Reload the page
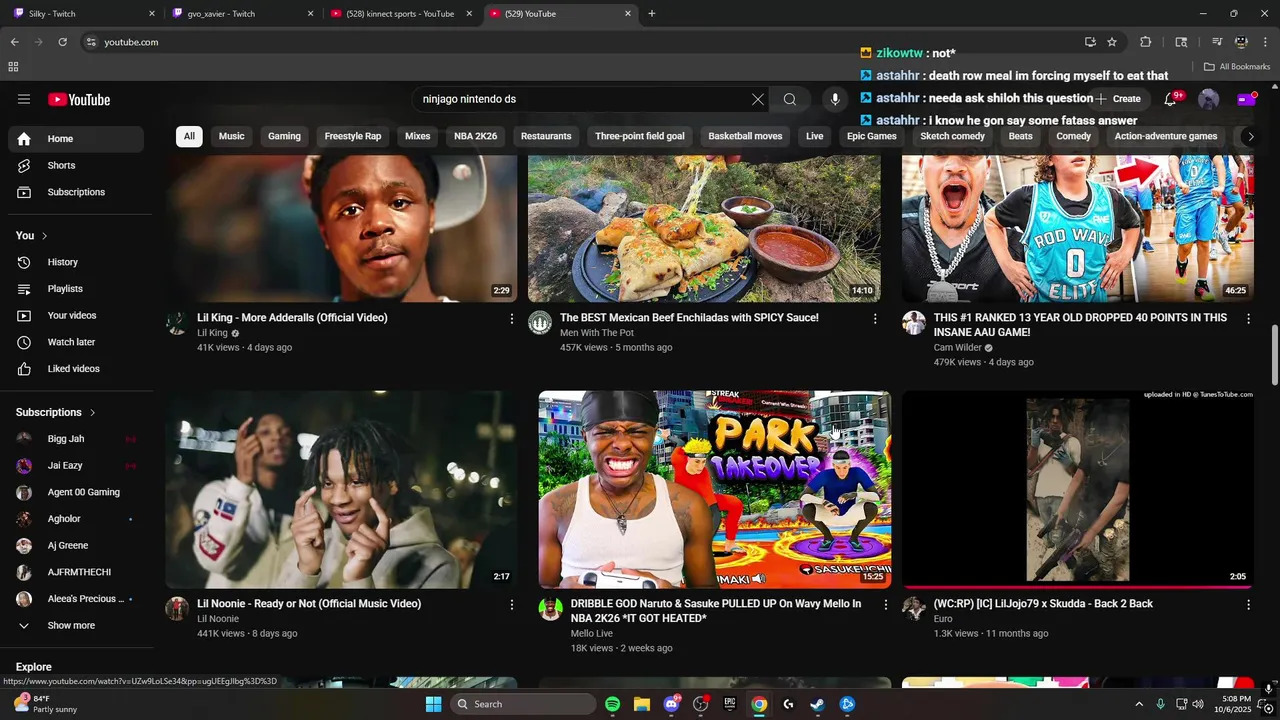1280x720 pixels. (62, 42)
